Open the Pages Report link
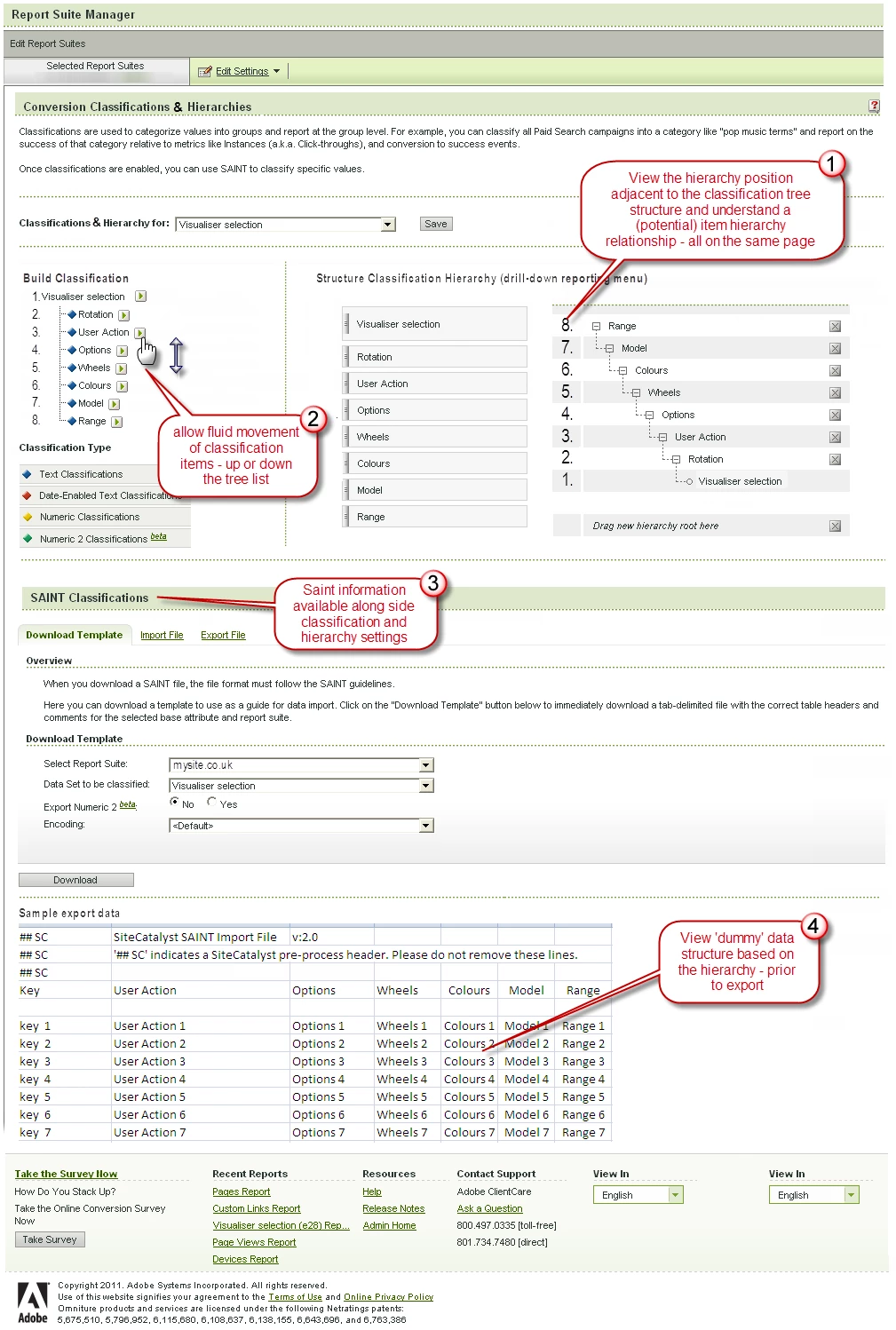896x1330 pixels. 242,1192
